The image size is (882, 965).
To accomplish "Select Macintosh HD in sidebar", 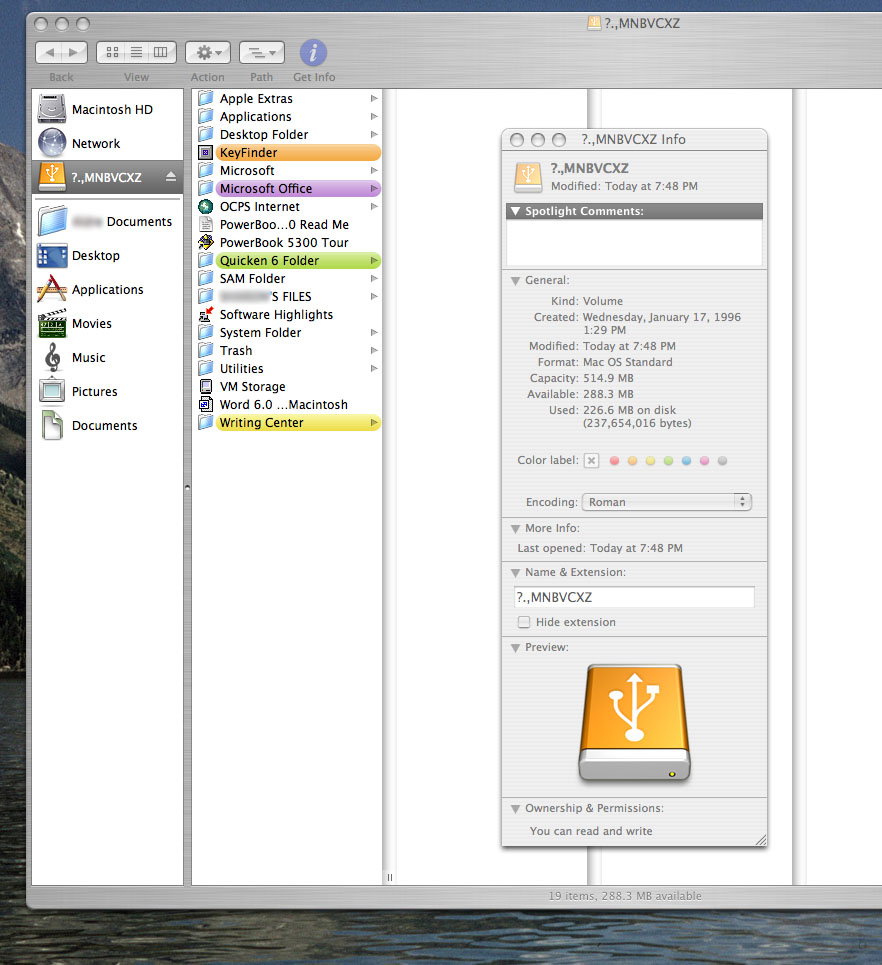I will pos(108,110).
